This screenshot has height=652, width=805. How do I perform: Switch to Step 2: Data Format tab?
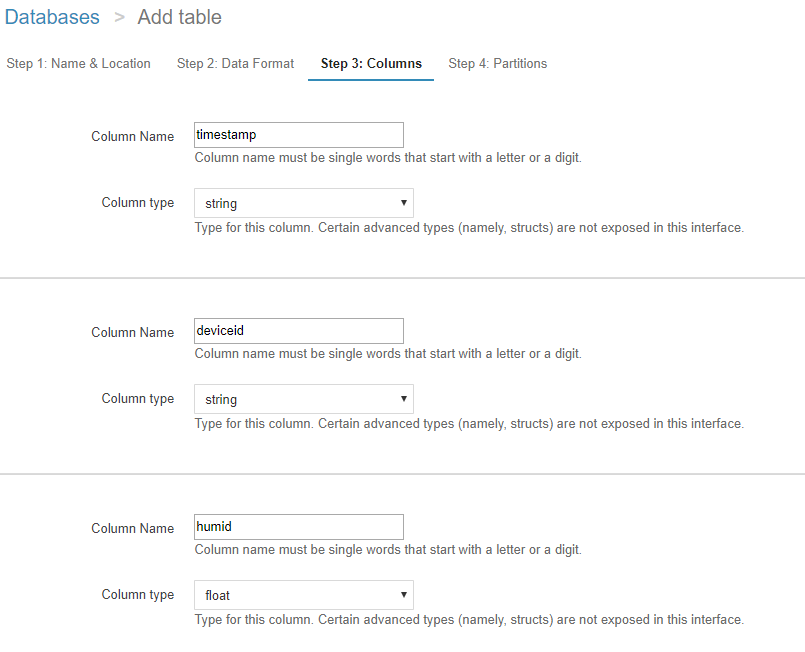[235, 63]
